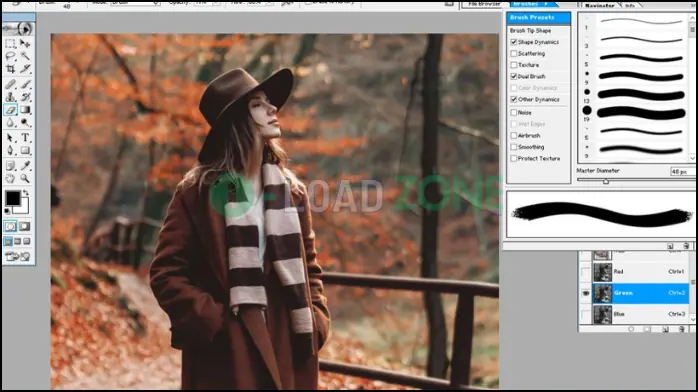Select the Move tool
698x392 pixels.
click(x=25, y=43)
